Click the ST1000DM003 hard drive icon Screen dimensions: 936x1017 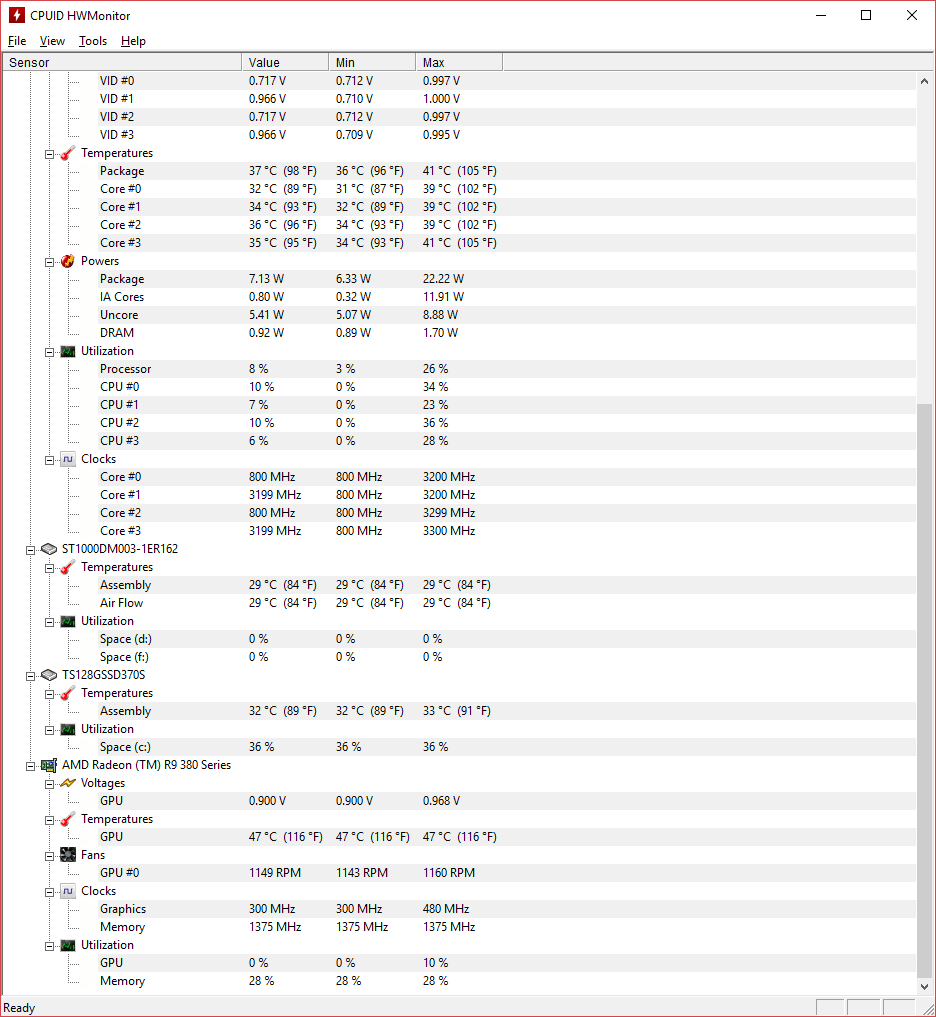pos(49,549)
